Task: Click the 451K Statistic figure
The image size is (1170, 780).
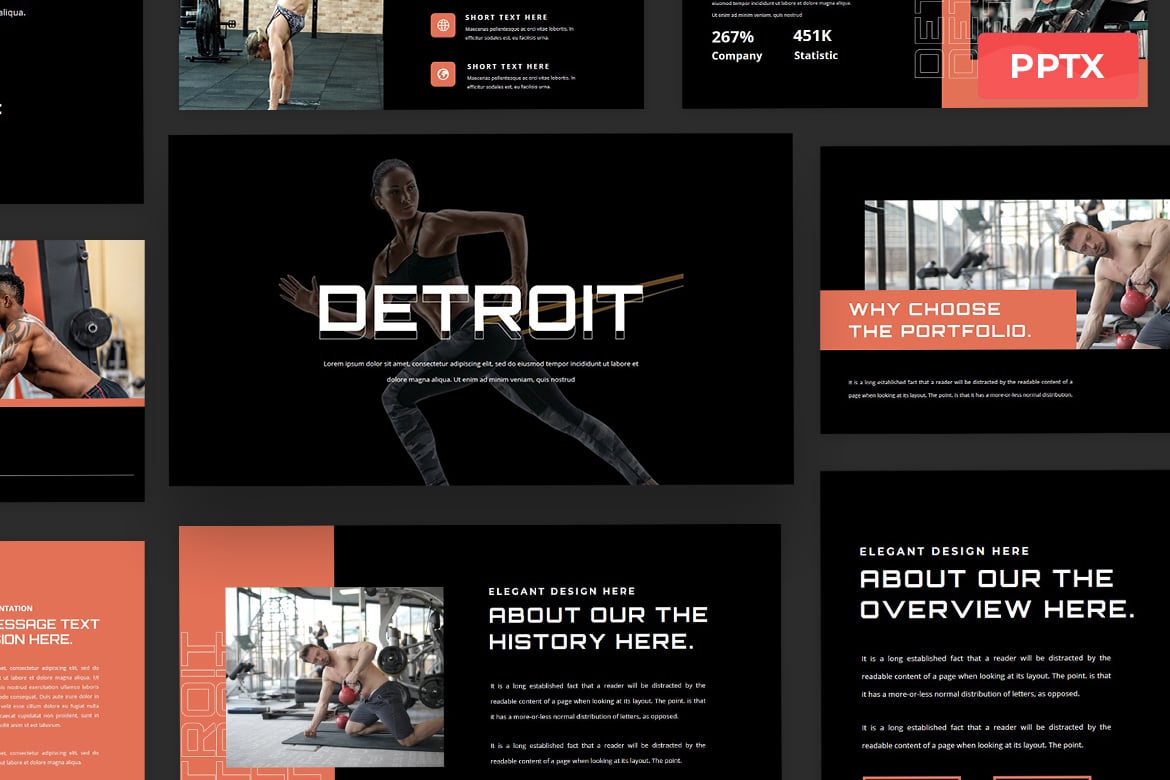Action: [x=815, y=44]
